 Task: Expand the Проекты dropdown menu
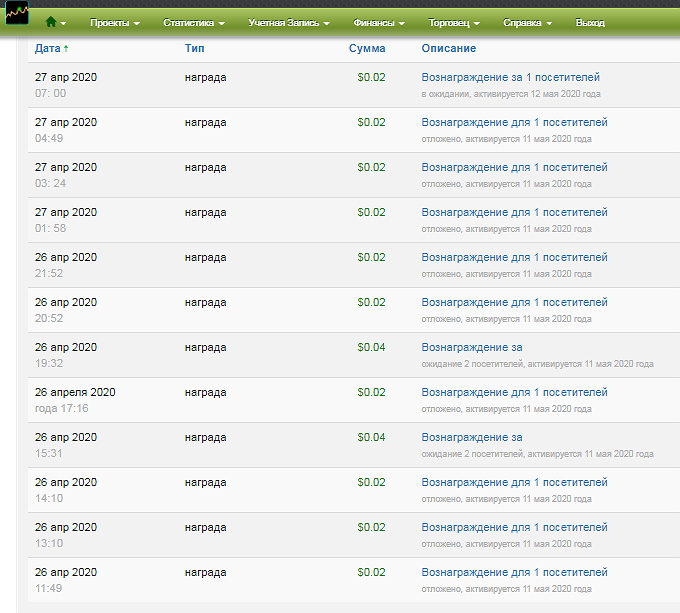coord(114,23)
